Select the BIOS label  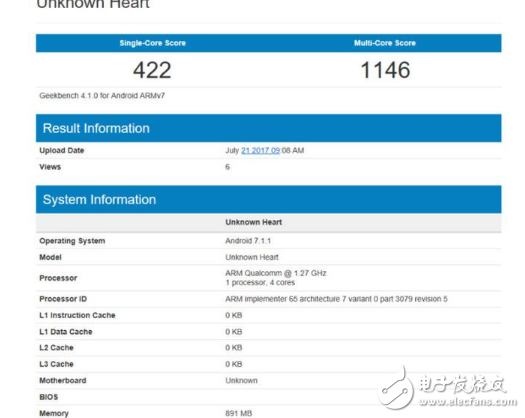[49, 397]
